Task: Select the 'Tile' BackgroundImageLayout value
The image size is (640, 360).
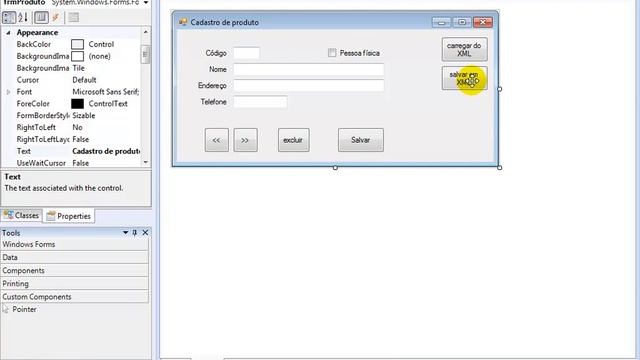Action: 78,68
